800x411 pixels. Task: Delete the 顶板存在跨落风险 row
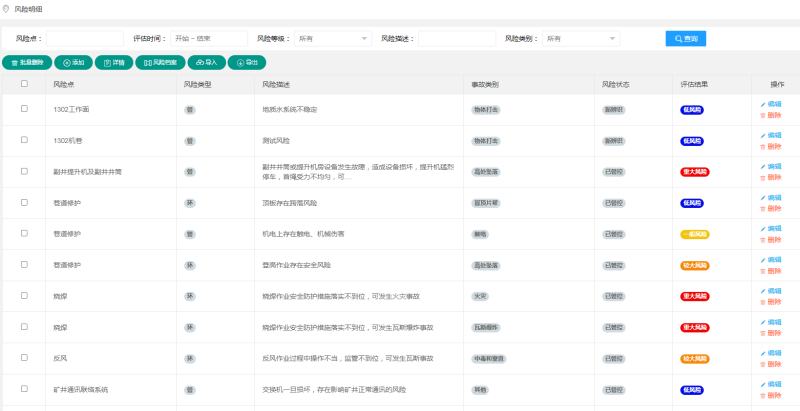coord(771,209)
